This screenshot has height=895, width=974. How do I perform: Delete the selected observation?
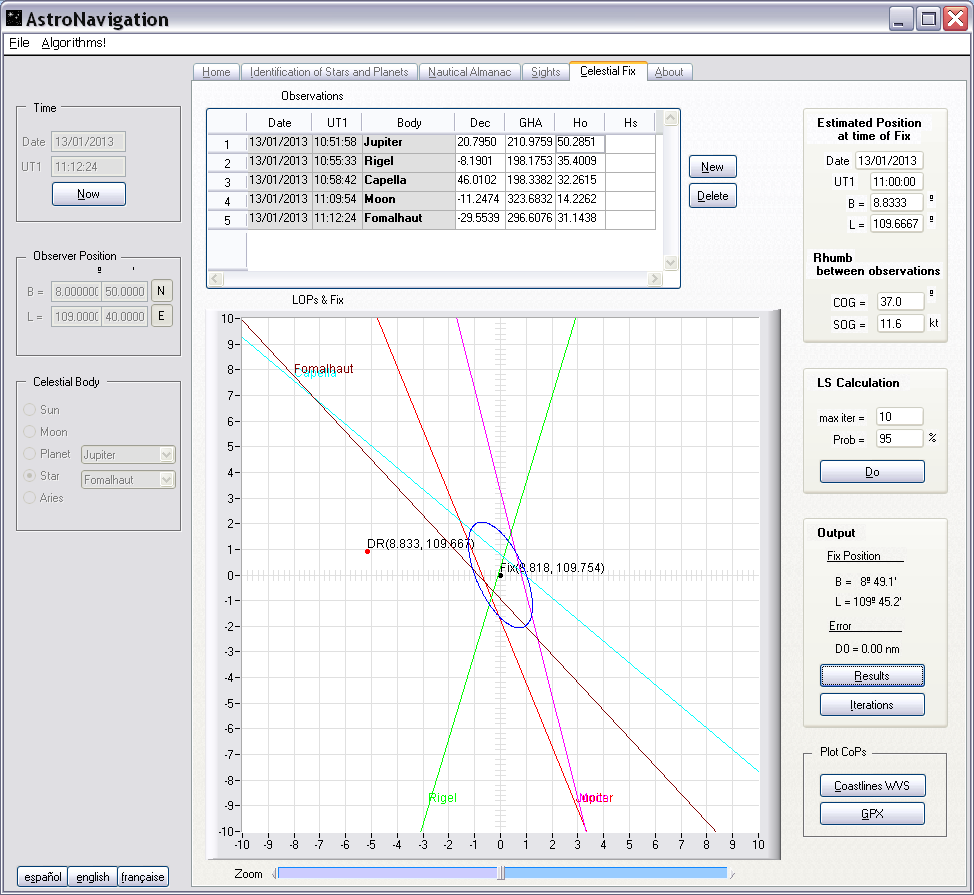pos(712,196)
